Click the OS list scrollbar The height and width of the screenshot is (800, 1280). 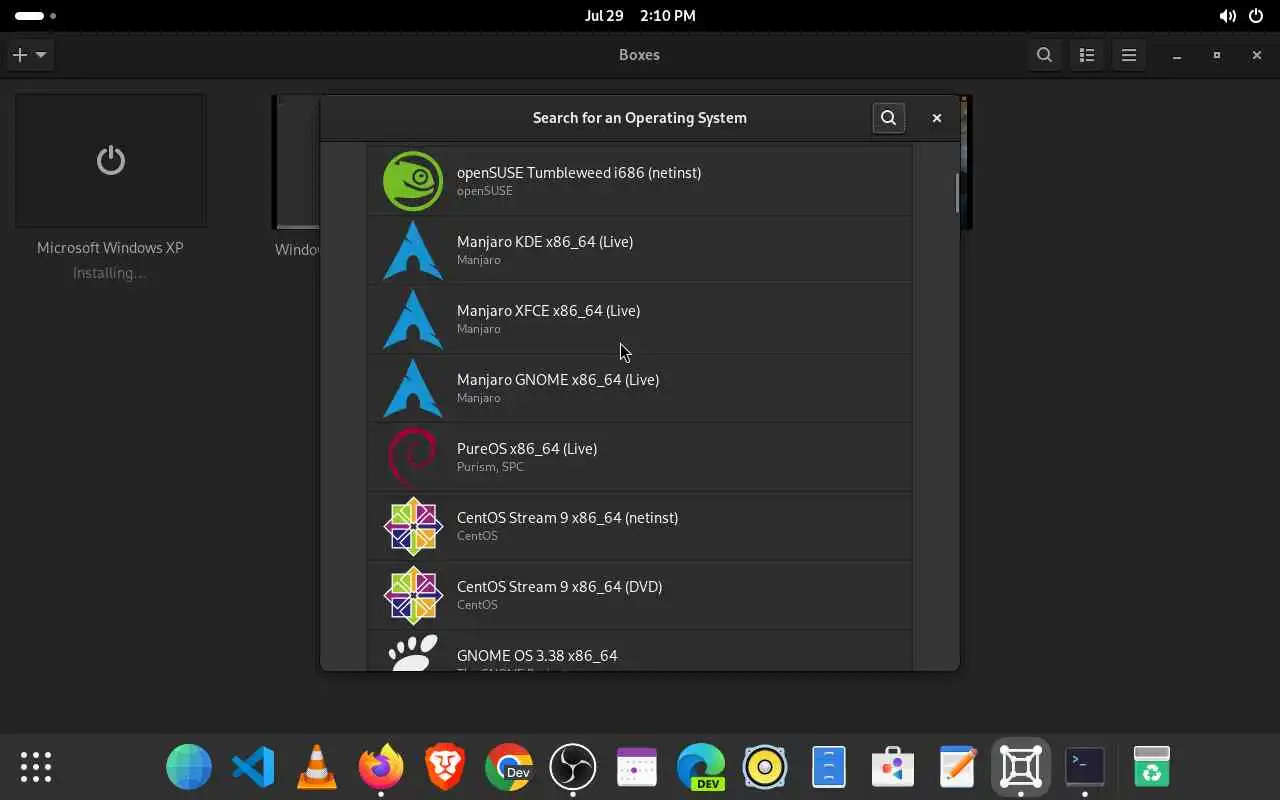[x=957, y=193]
